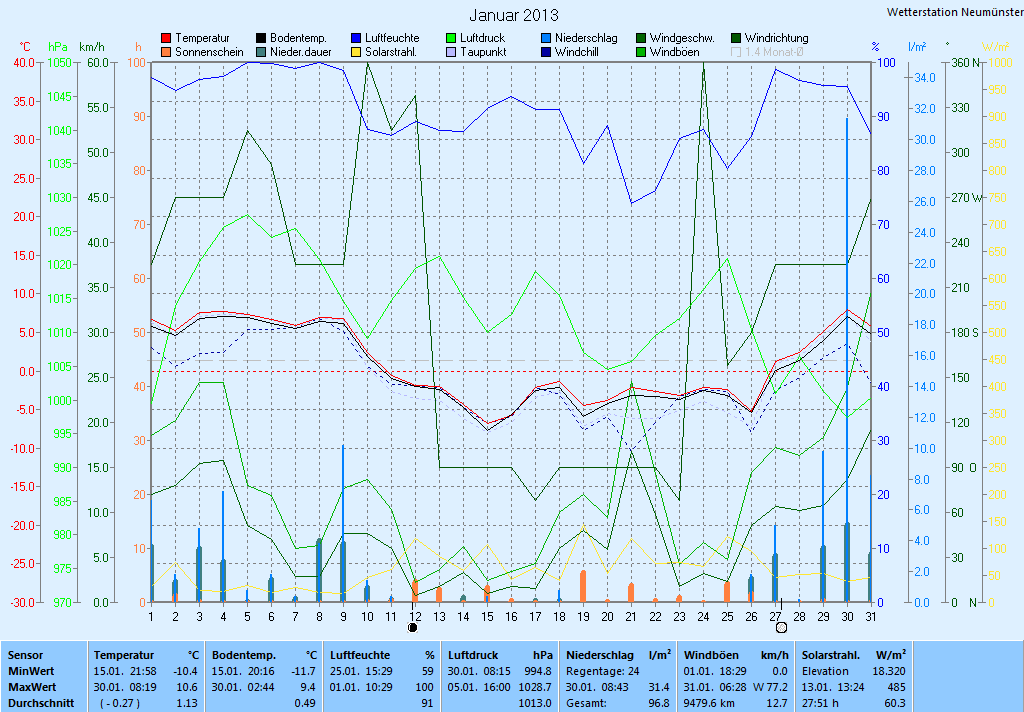The height and width of the screenshot is (712, 1024).
Task: Click the Niederschlag legend swatch
Action: pyautogui.click(x=546, y=39)
